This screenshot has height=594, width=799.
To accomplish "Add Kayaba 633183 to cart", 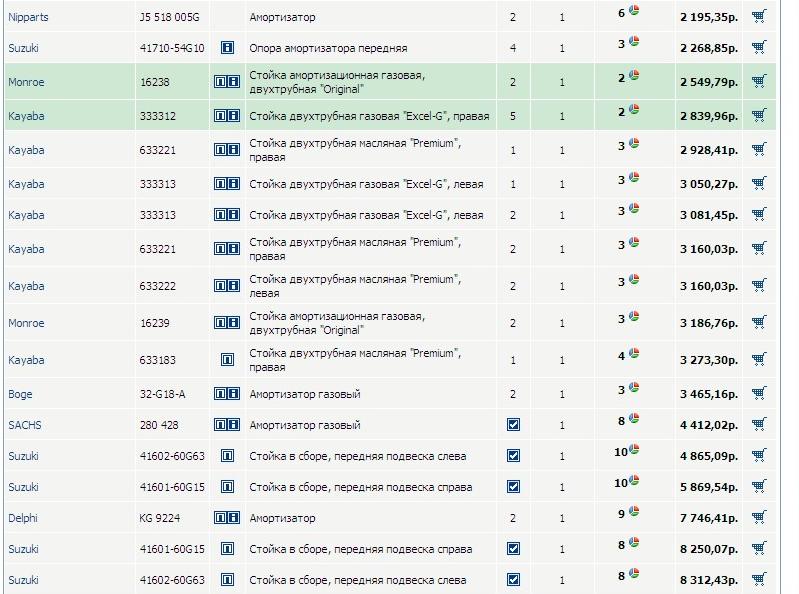I will [759, 360].
